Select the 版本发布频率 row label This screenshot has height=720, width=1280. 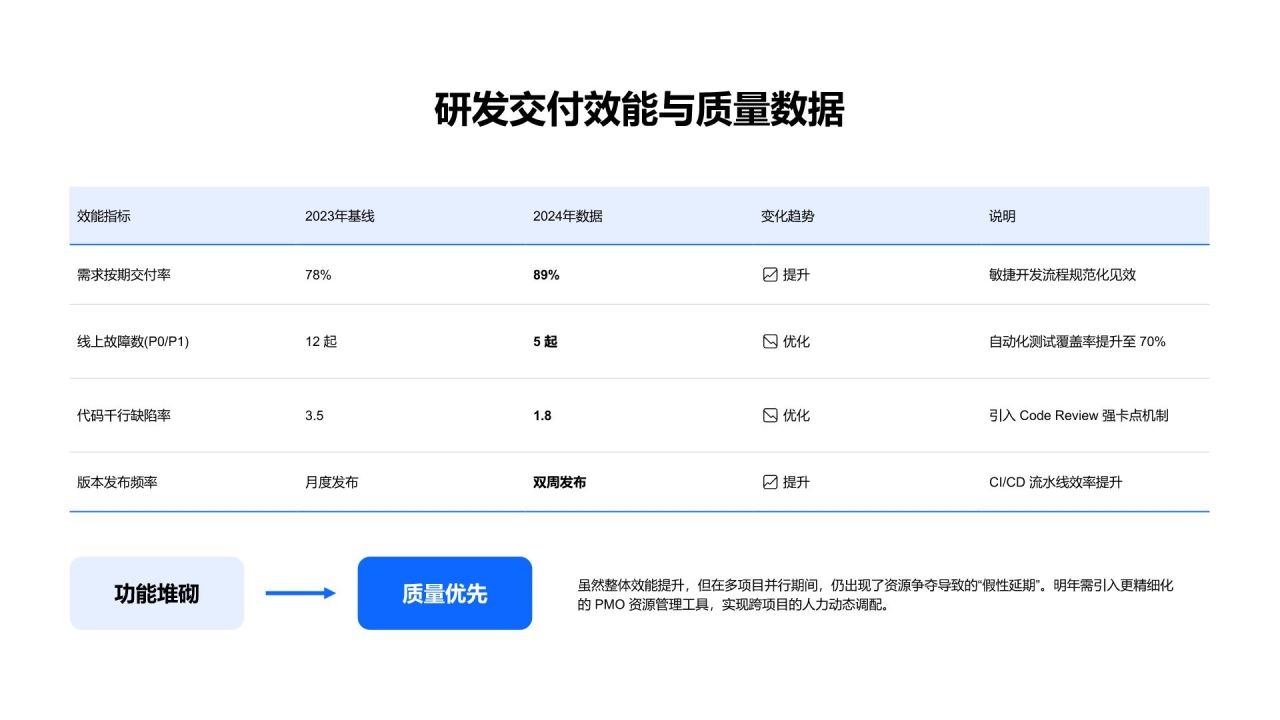pyautogui.click(x=117, y=482)
